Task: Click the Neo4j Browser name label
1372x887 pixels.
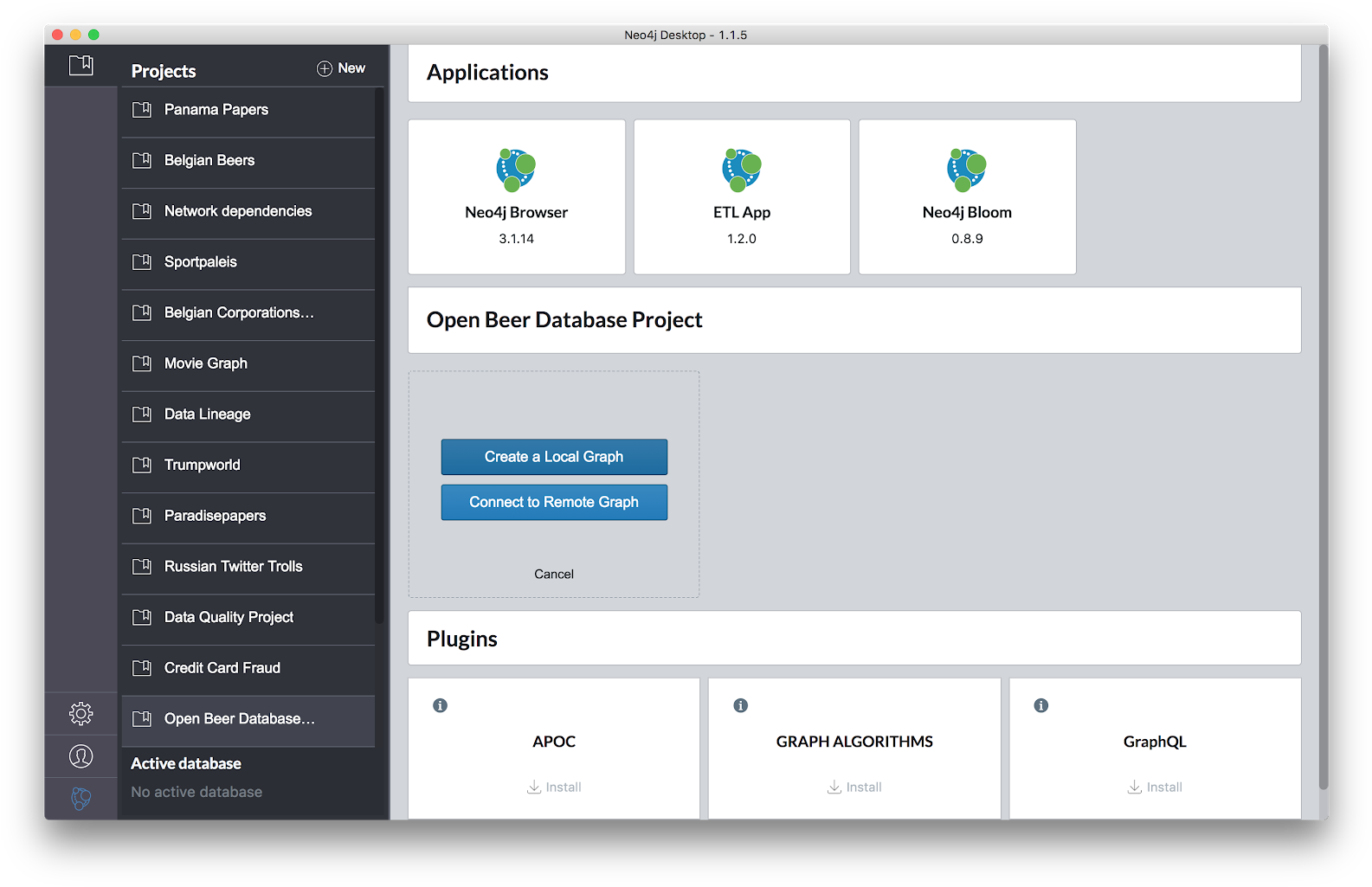Action: tap(516, 213)
